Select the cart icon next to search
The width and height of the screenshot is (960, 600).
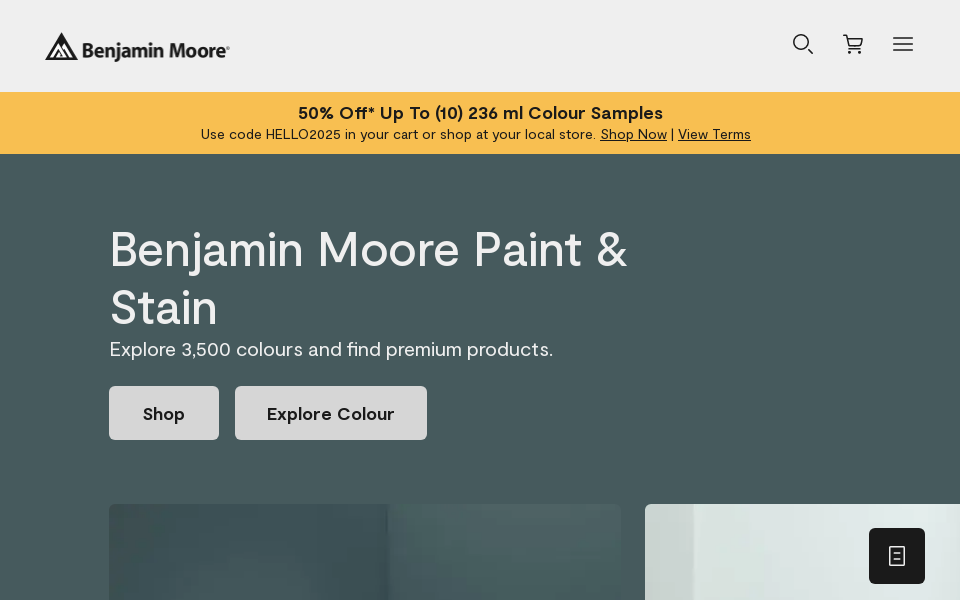pyautogui.click(x=853, y=44)
